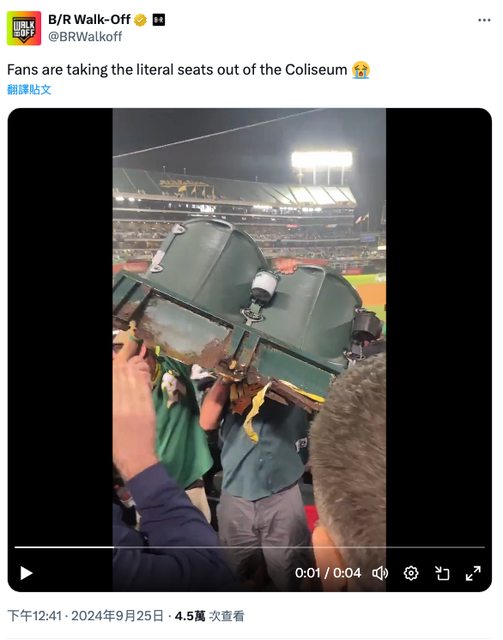Open the three-dot more options menu

click(484, 20)
